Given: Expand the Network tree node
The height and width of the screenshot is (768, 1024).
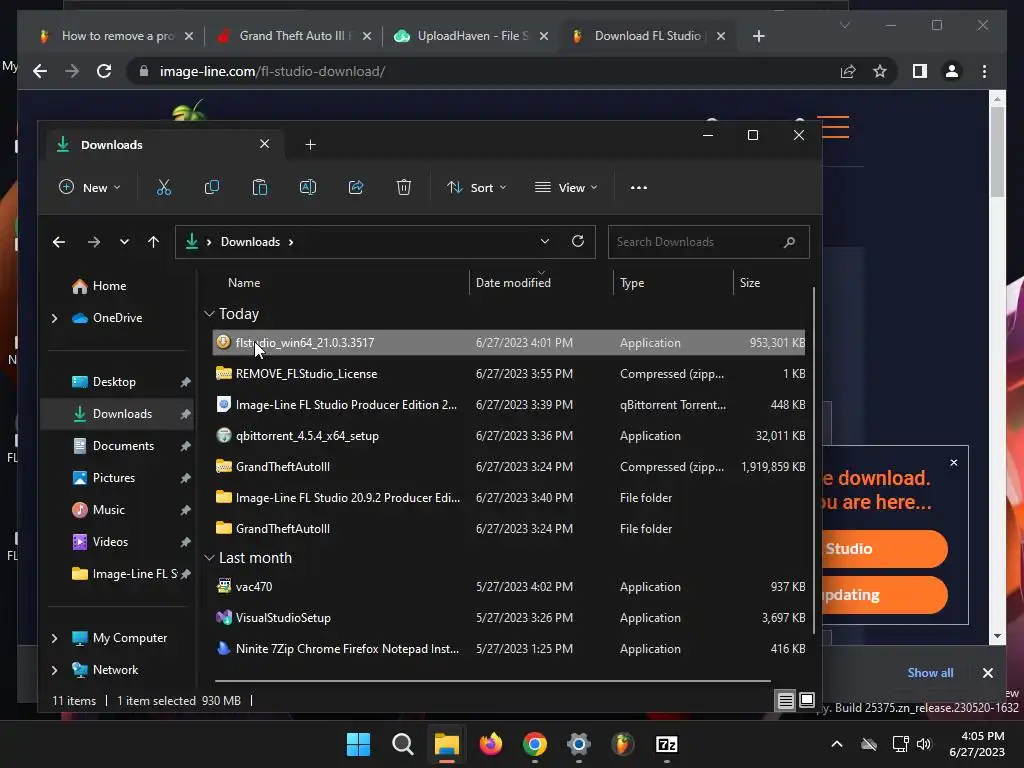Looking at the screenshot, I should click(x=55, y=670).
